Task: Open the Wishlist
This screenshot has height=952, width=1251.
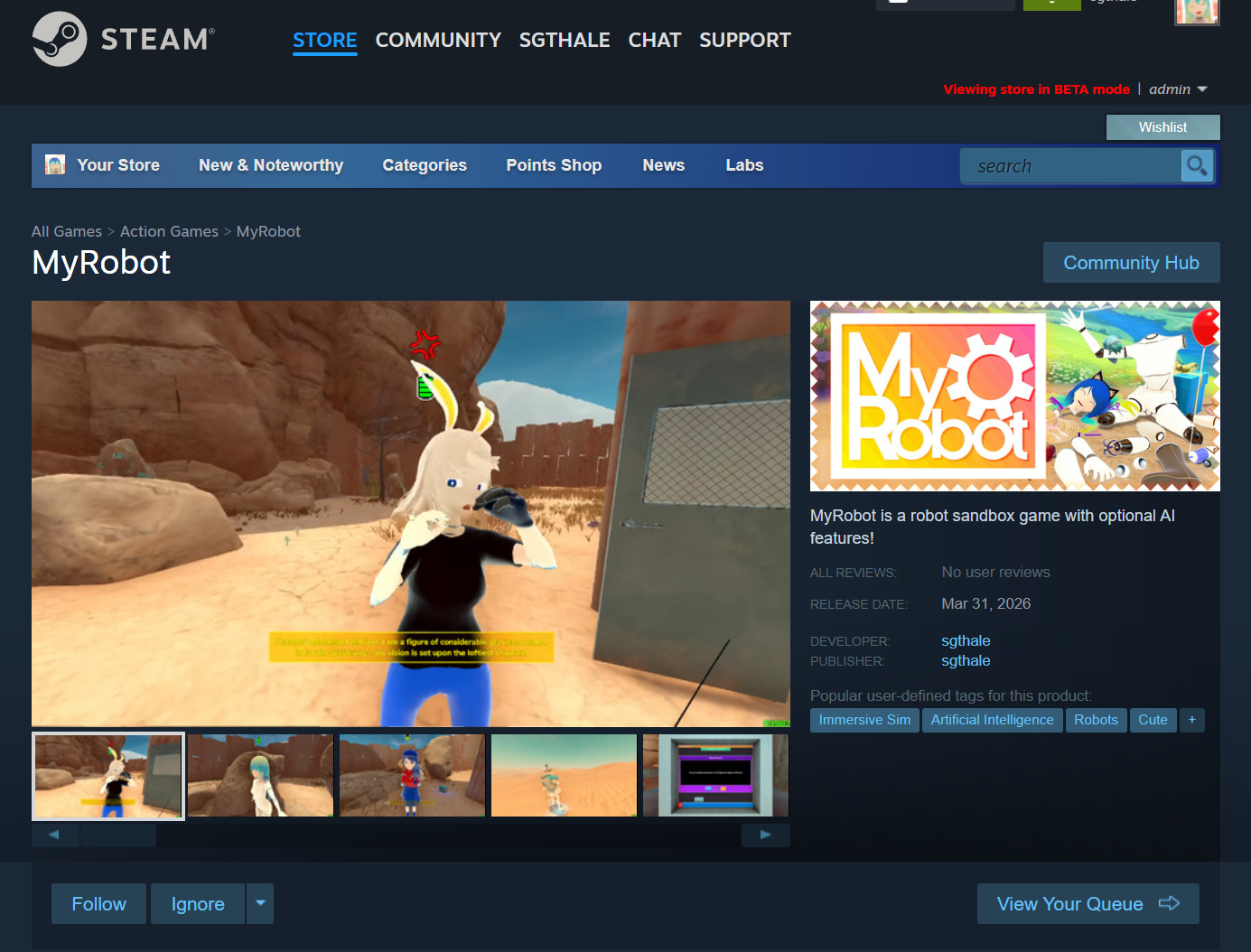Action: (x=1162, y=127)
